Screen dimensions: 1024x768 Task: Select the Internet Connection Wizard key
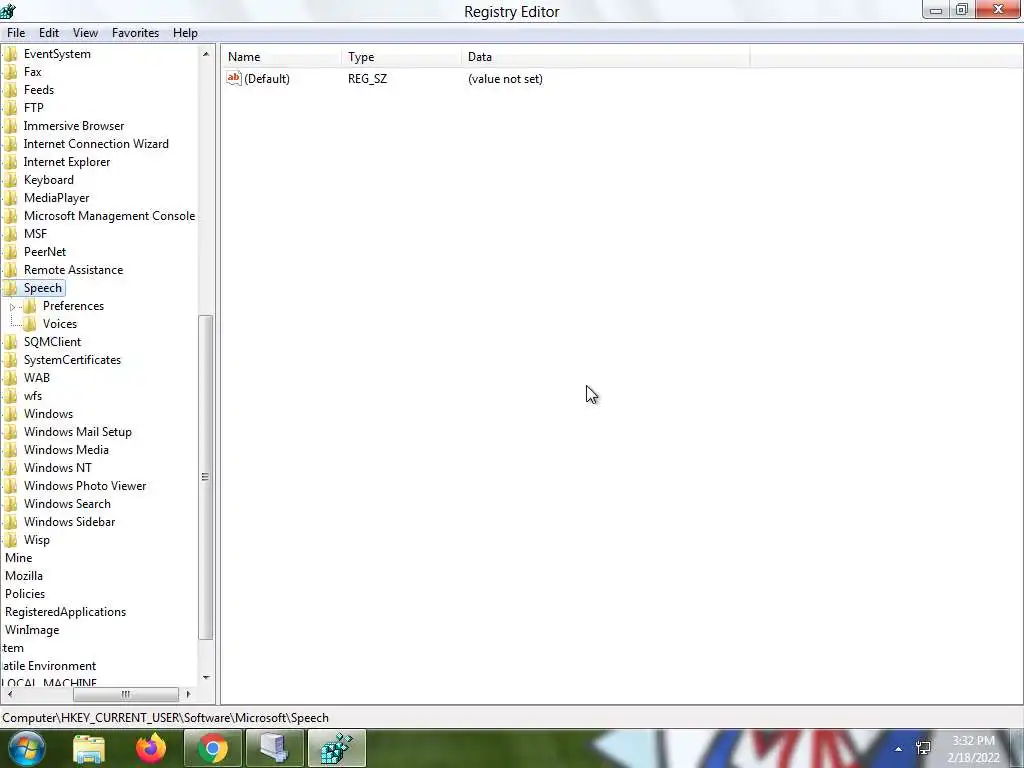[96, 144]
